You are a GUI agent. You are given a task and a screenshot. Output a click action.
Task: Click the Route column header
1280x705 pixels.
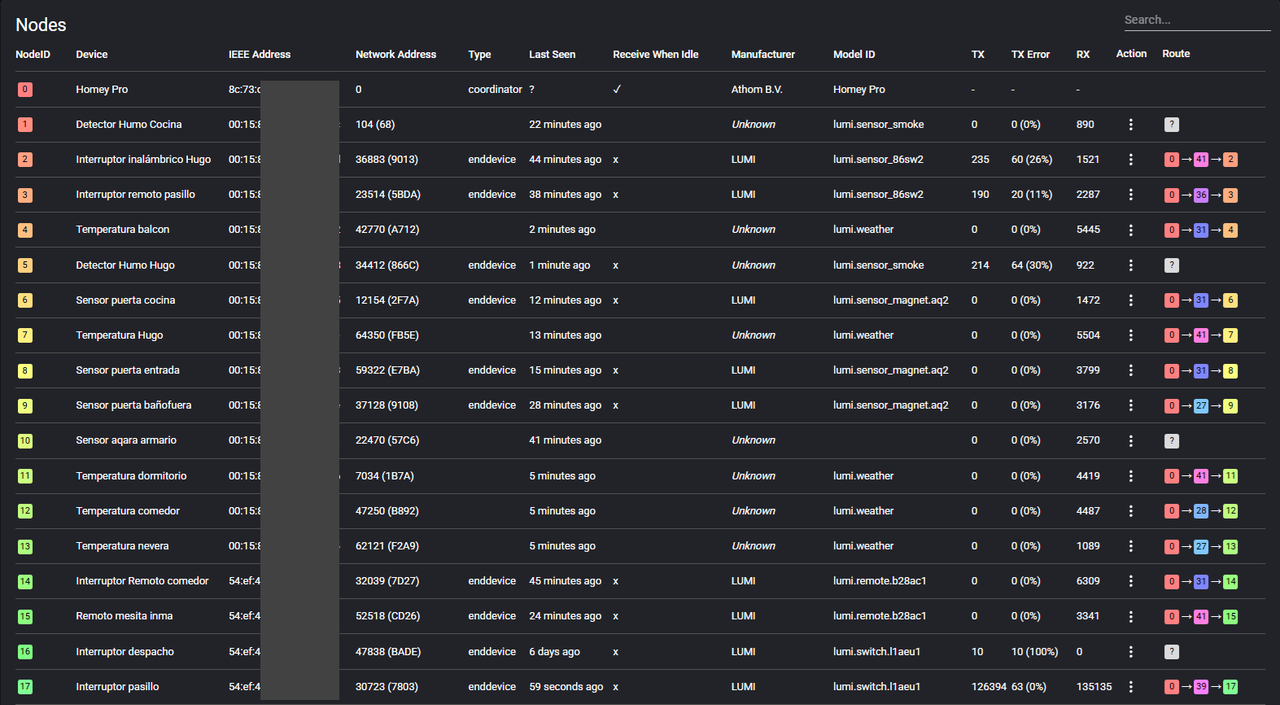(x=1176, y=54)
